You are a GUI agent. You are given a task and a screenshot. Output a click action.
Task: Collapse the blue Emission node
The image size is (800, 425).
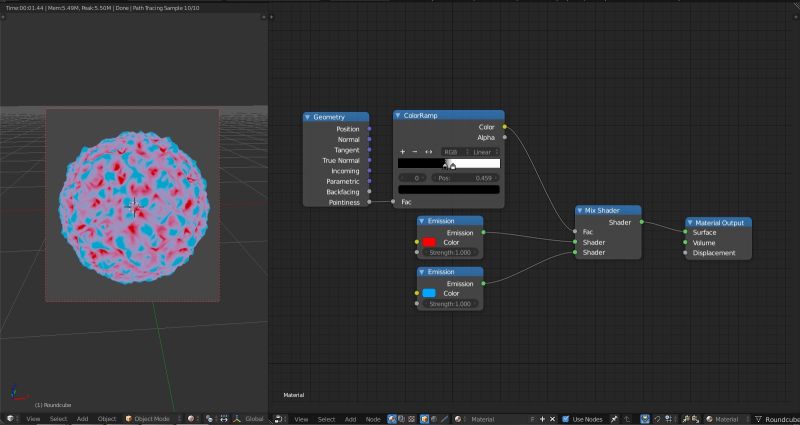(422, 272)
